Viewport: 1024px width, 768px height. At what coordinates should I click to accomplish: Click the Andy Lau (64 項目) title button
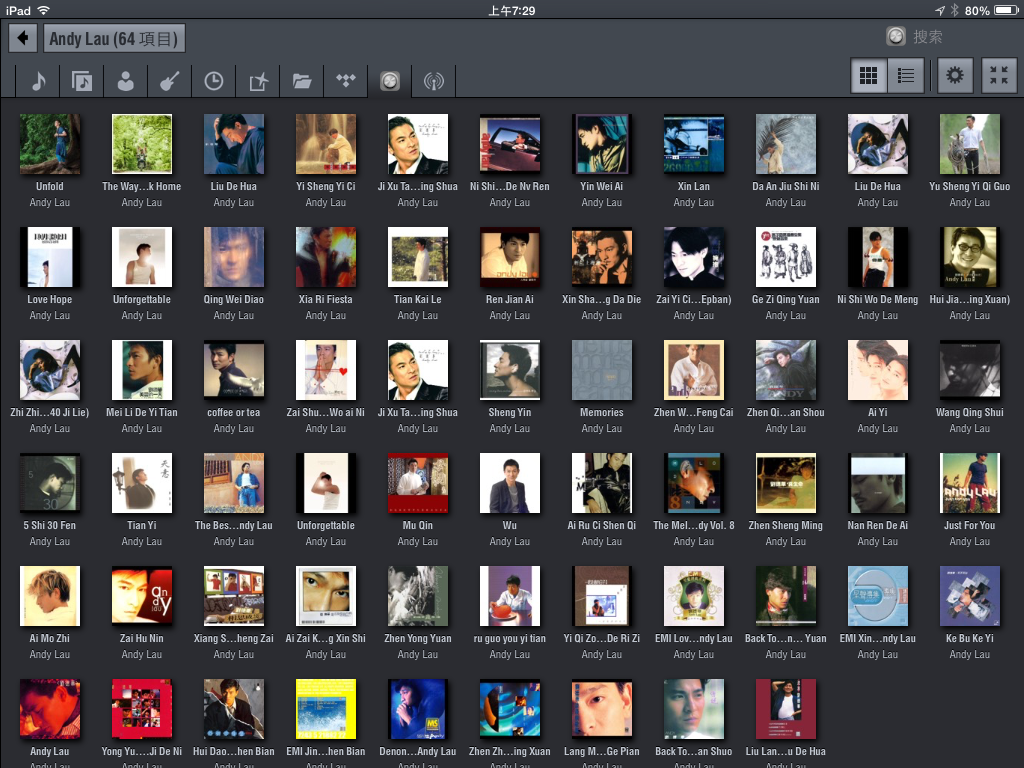(114, 39)
